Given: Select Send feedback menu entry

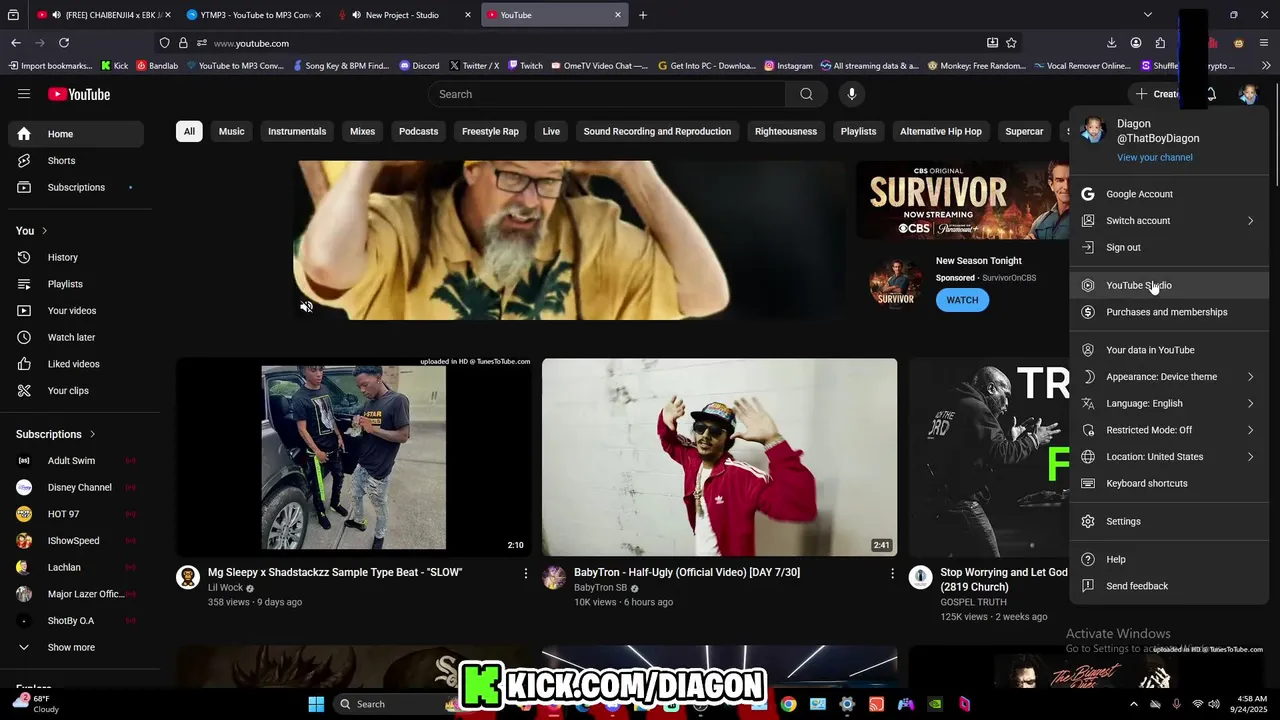Looking at the screenshot, I should click(1169, 586).
